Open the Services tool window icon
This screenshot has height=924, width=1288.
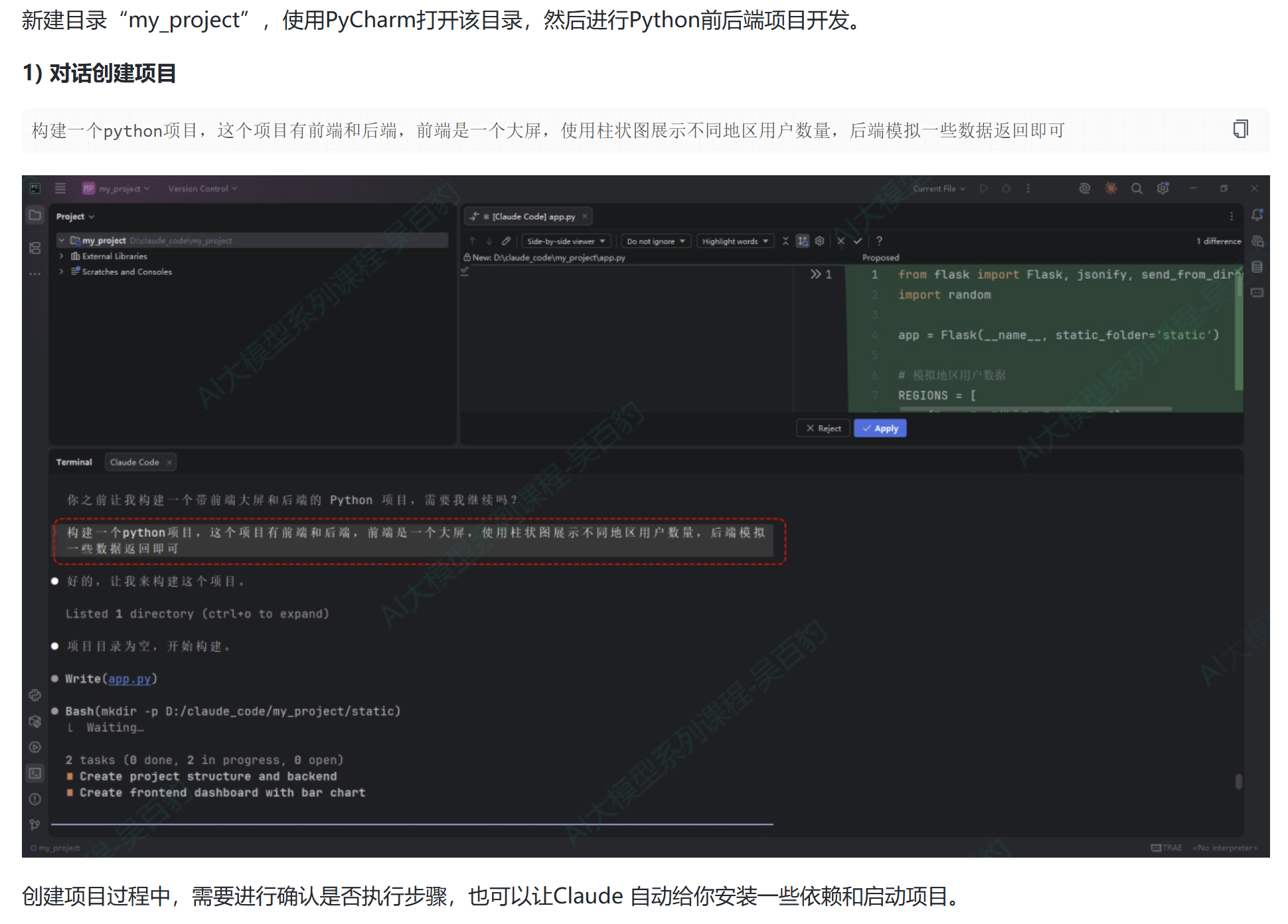35,747
